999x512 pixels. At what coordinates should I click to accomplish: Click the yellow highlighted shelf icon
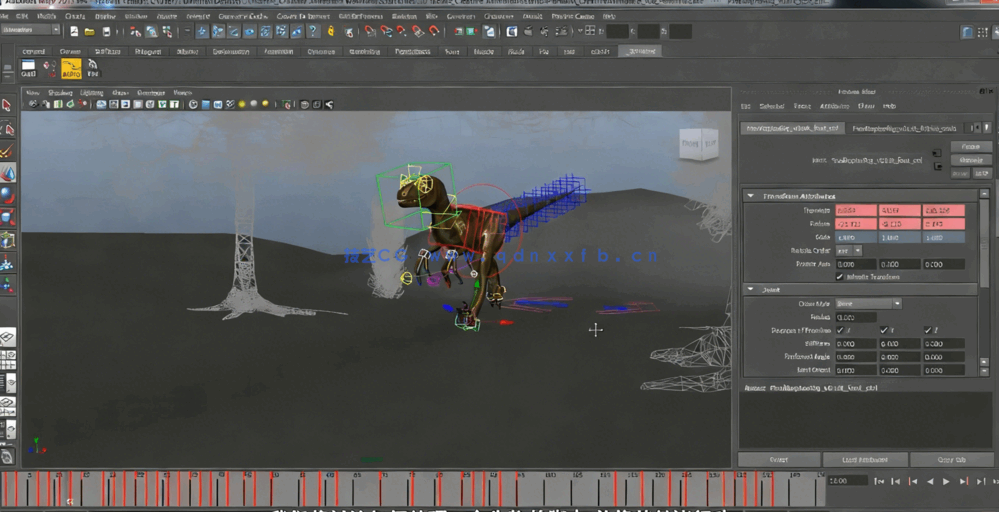[x=71, y=69]
